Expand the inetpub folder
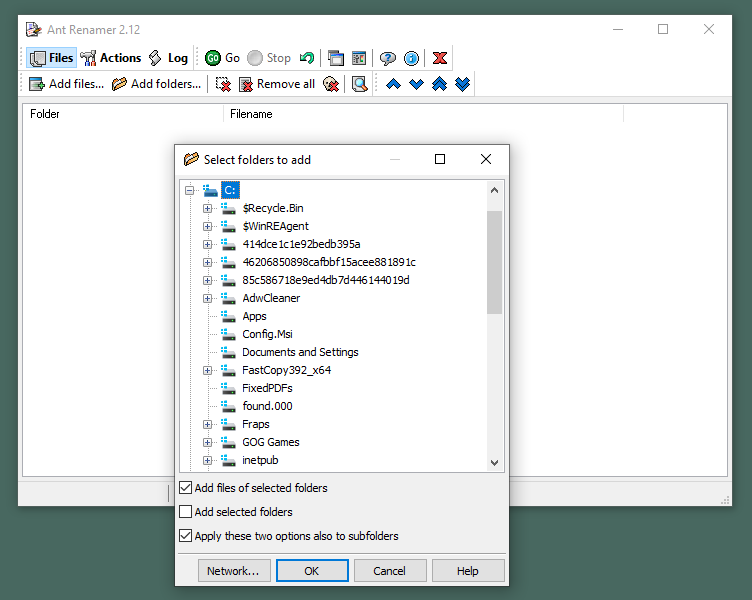The width and height of the screenshot is (752, 600). pos(207,460)
